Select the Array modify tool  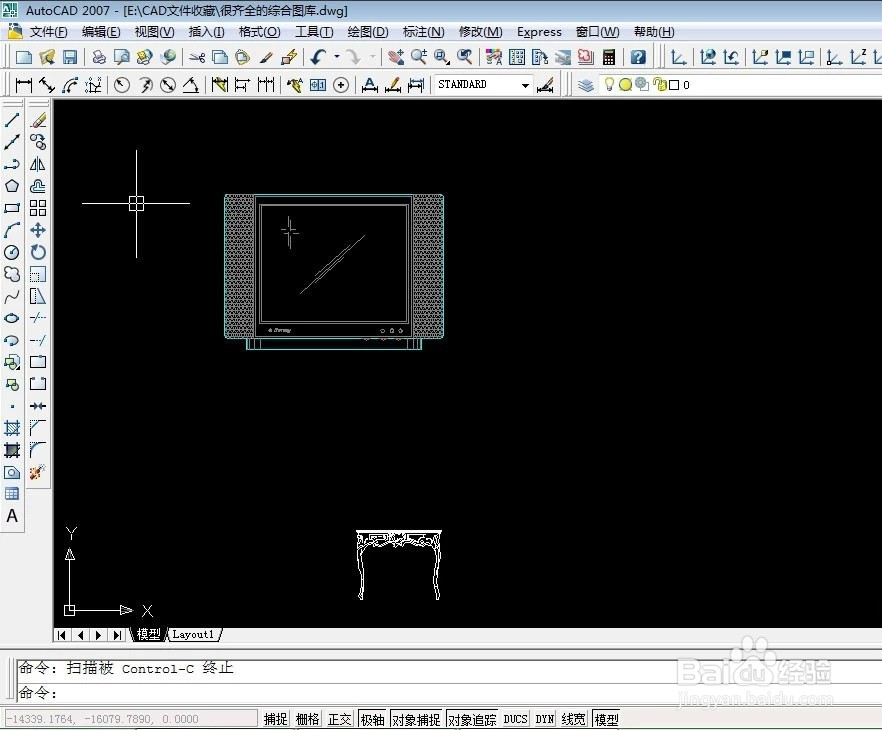point(38,208)
